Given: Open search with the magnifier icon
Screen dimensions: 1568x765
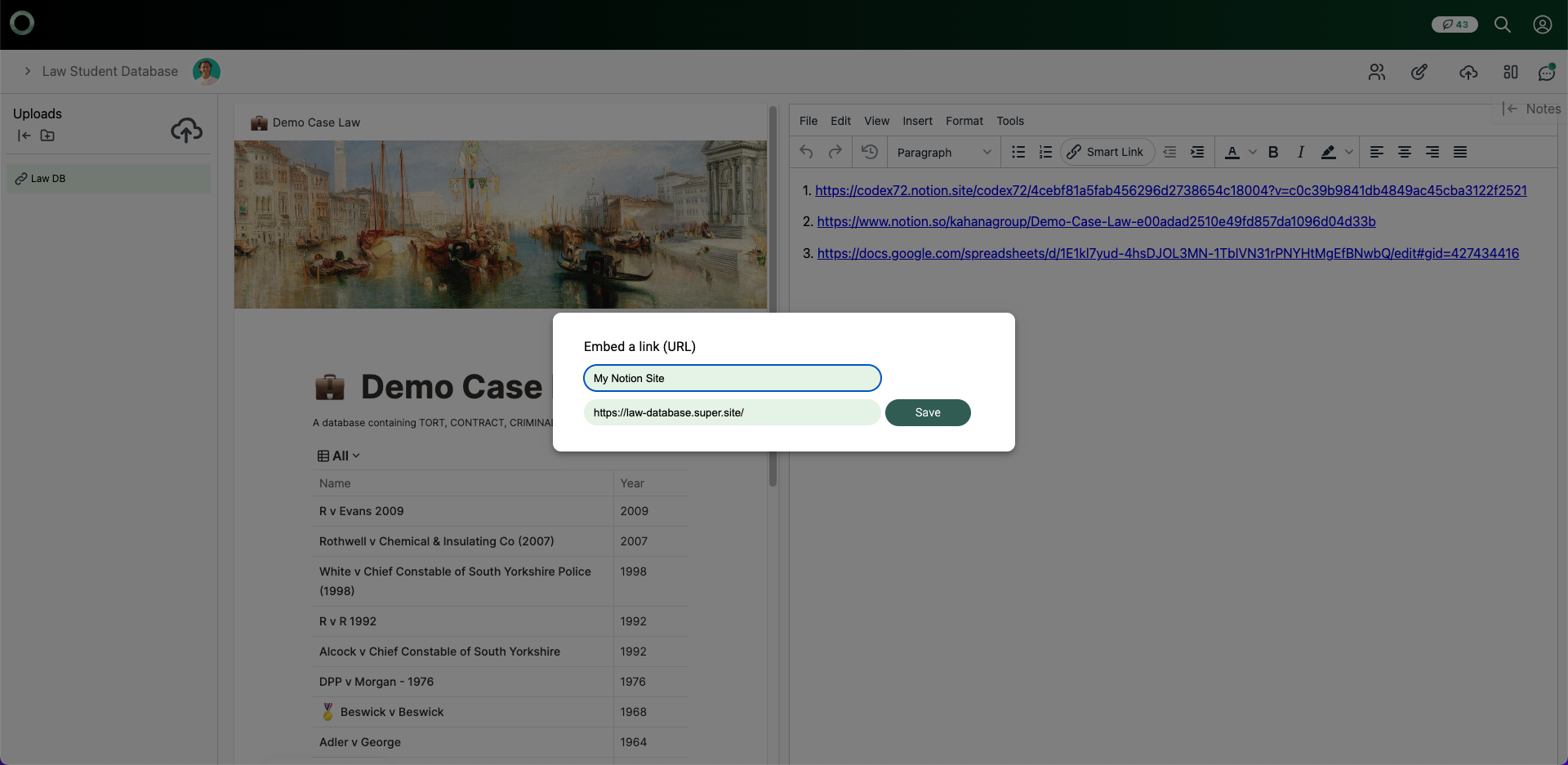Looking at the screenshot, I should tap(1502, 24).
